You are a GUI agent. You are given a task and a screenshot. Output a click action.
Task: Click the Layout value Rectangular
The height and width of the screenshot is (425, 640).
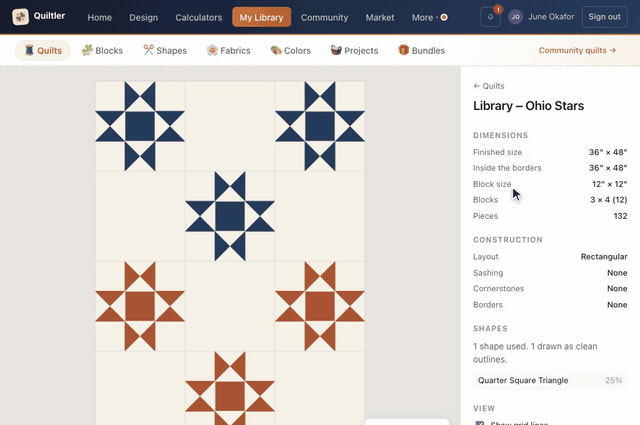click(x=604, y=256)
